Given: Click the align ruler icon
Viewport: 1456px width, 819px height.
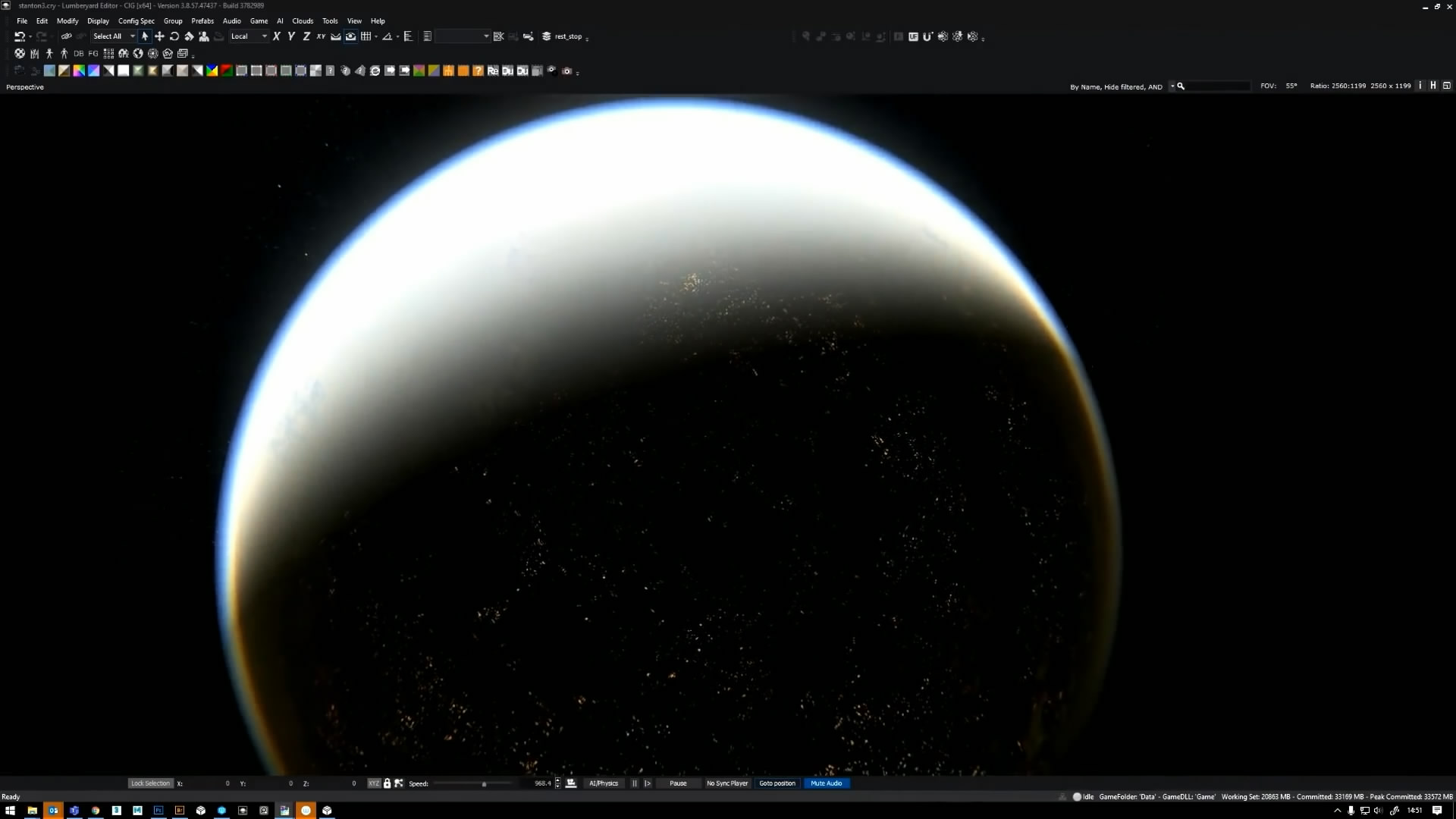Looking at the screenshot, I should coord(408,36).
